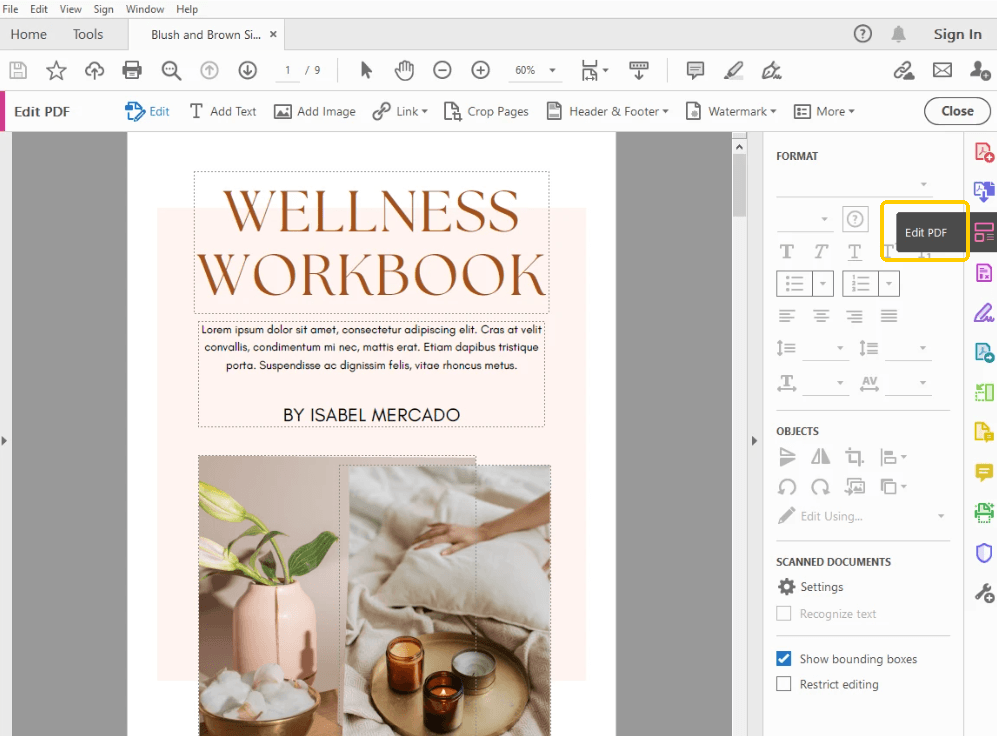Toggle italic text formatting
Viewport: 997px width, 736px height.
point(821,252)
